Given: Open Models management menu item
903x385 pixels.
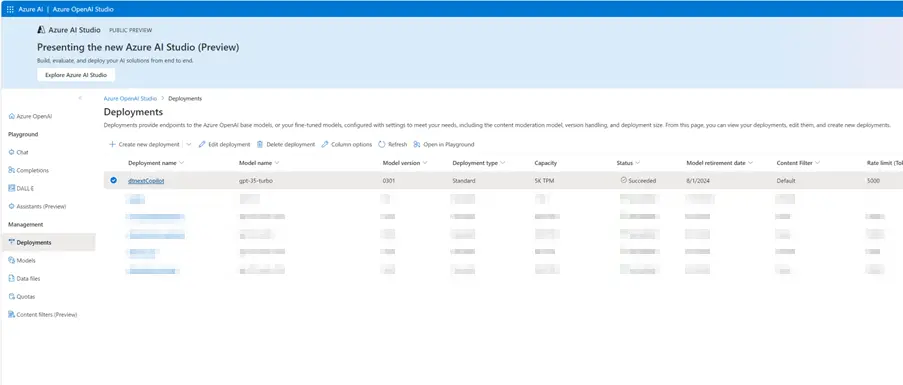Looking at the screenshot, I should 26,260.
